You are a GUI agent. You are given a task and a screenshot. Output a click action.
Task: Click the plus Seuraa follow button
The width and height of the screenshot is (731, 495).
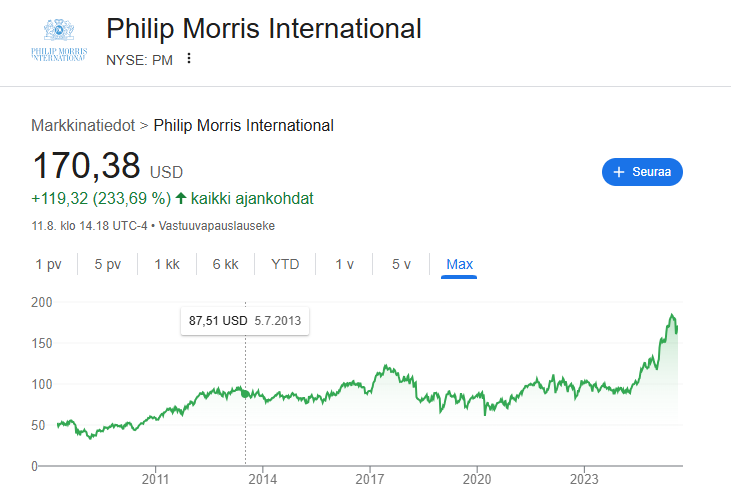pos(642,172)
